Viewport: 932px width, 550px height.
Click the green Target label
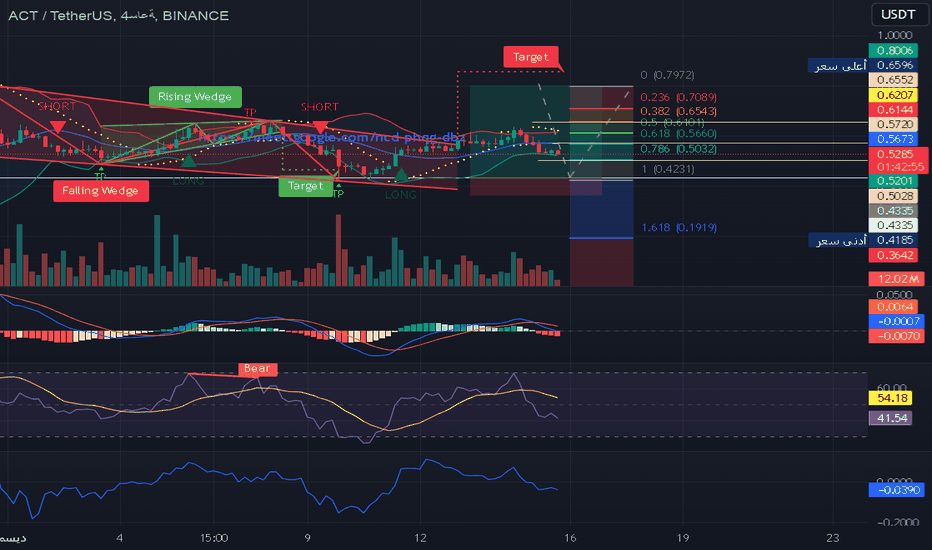[305, 186]
